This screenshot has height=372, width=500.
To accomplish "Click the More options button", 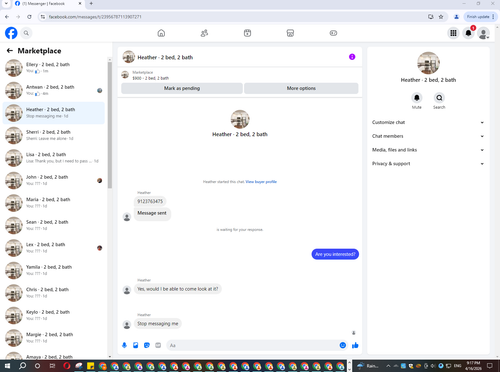I will click(301, 88).
